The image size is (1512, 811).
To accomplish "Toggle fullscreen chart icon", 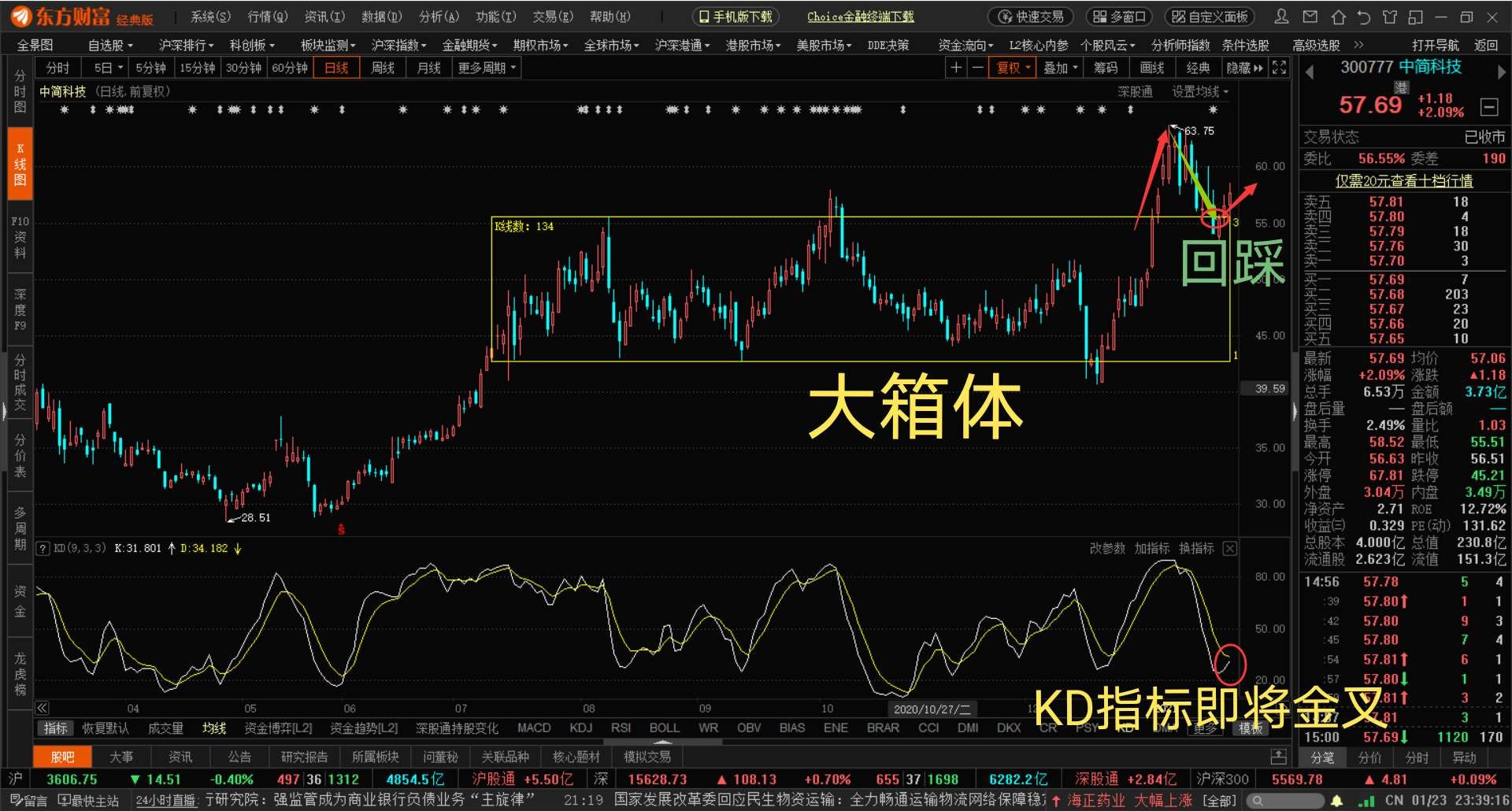I will coord(1280,68).
